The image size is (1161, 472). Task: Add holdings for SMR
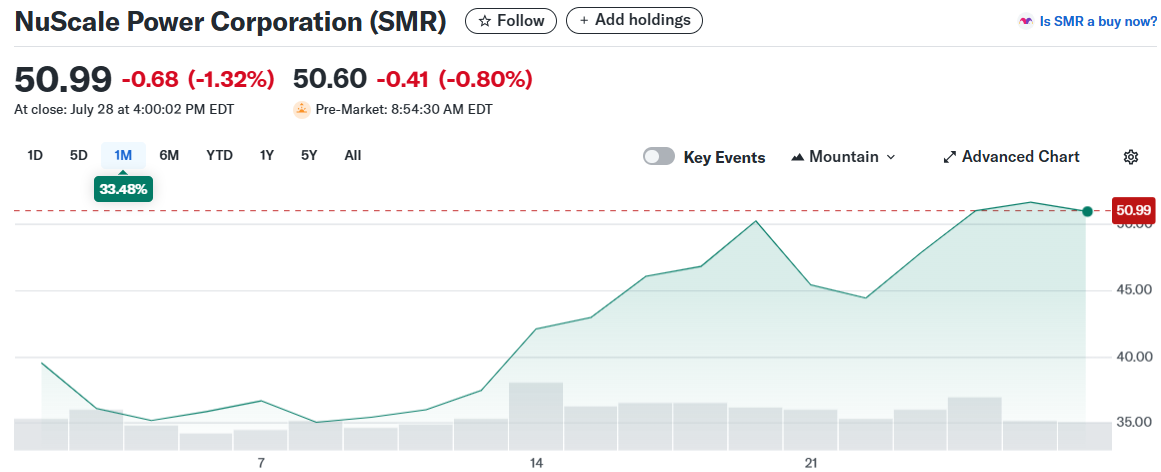click(635, 20)
